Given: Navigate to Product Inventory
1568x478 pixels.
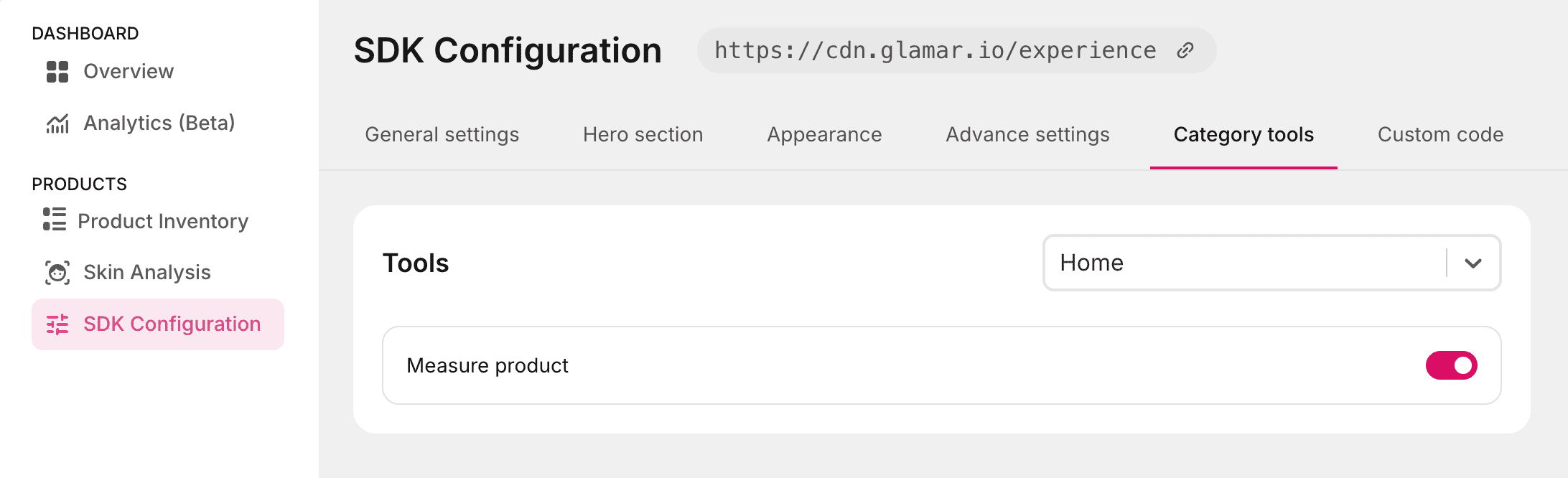Looking at the screenshot, I should 163,221.
